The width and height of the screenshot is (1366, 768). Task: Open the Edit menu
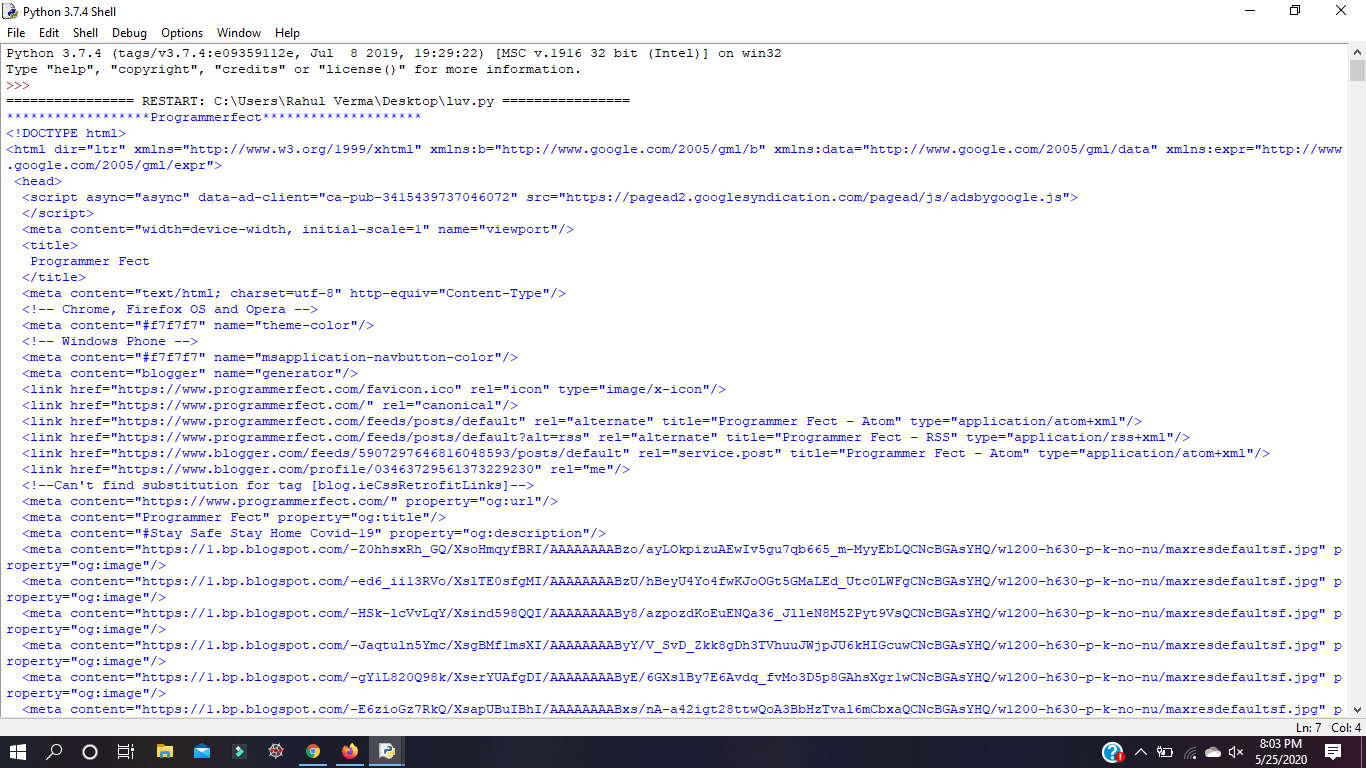(49, 33)
